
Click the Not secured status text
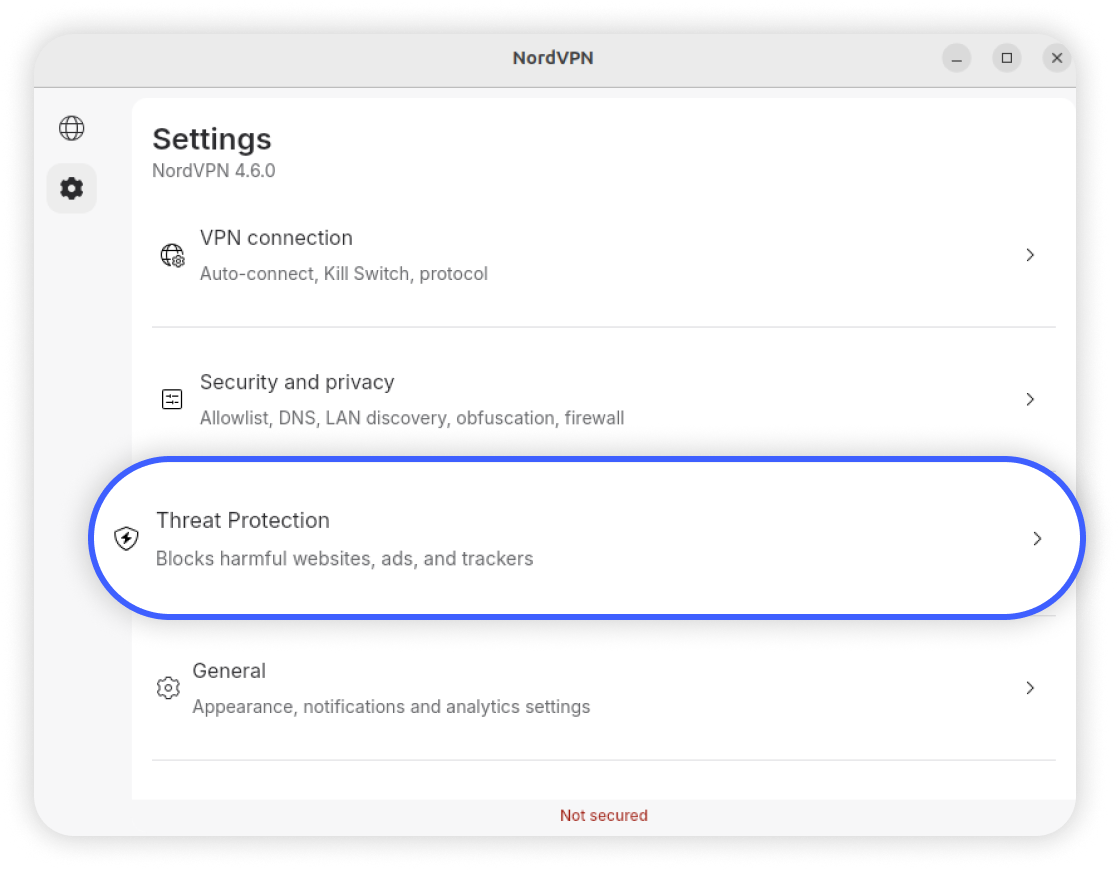point(604,815)
